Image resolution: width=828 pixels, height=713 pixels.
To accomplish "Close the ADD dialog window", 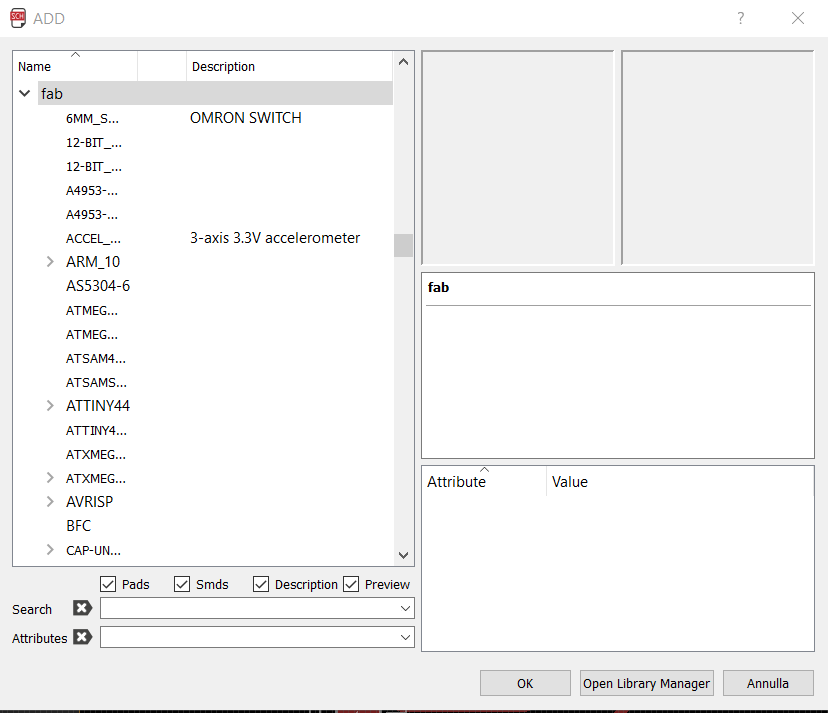I will tap(798, 18).
